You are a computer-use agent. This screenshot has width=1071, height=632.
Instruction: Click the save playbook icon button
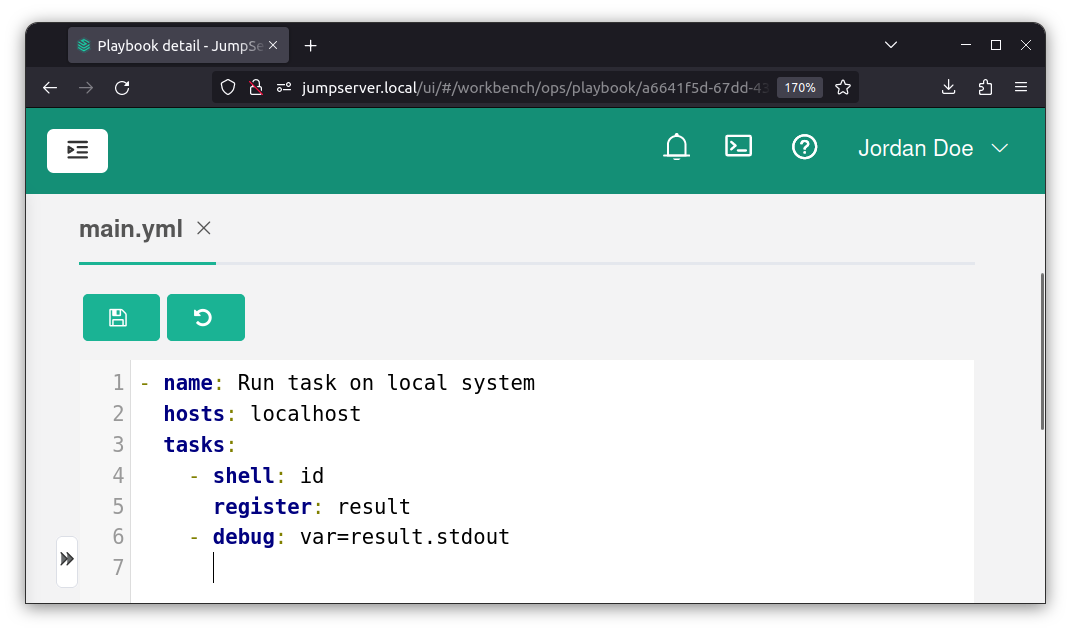tap(121, 318)
